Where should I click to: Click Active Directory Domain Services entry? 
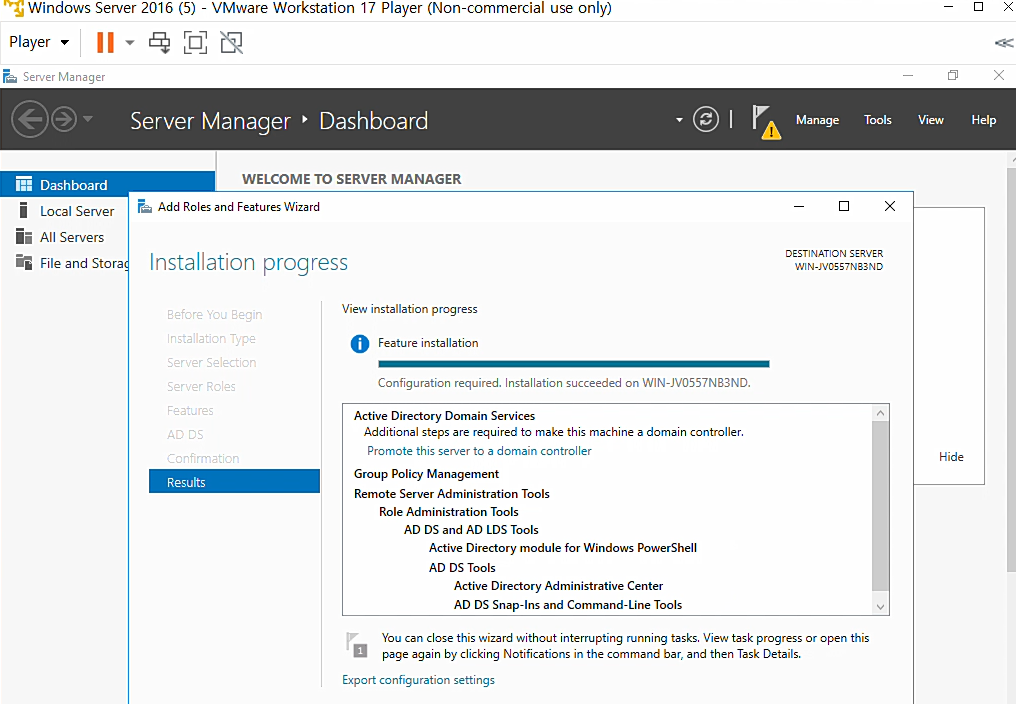(444, 416)
